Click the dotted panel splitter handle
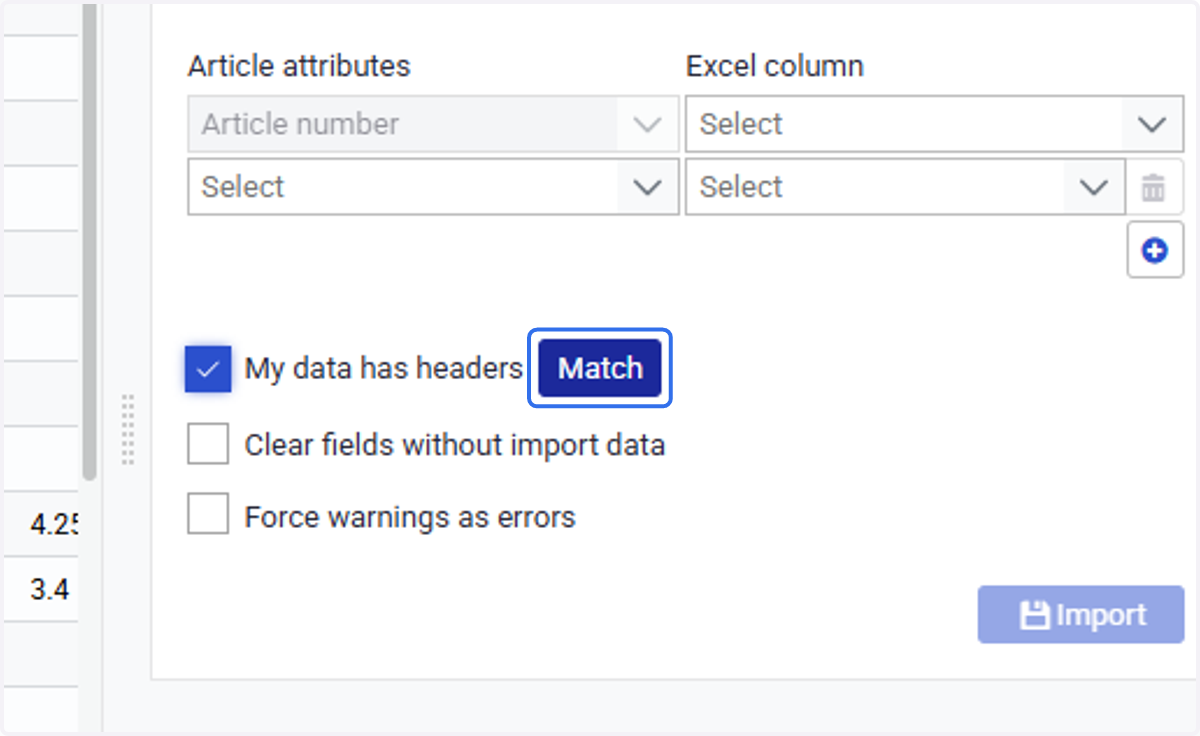This screenshot has height=736, width=1200. pyautogui.click(x=128, y=429)
